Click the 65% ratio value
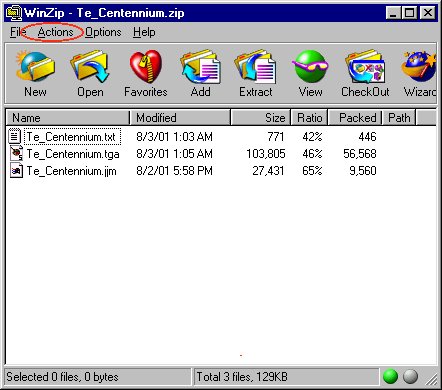Viewport: 442px width, 390px height. [x=312, y=171]
